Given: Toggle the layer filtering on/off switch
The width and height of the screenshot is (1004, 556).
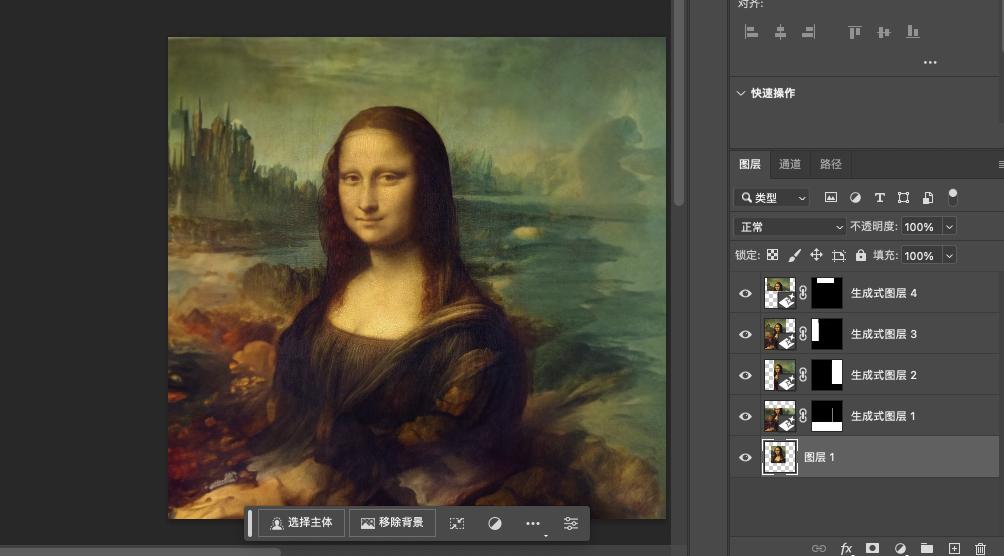Looking at the screenshot, I should (953, 196).
